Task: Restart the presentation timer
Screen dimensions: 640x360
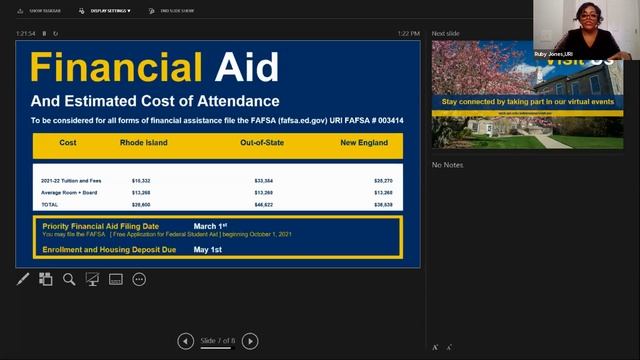Action: (56, 33)
